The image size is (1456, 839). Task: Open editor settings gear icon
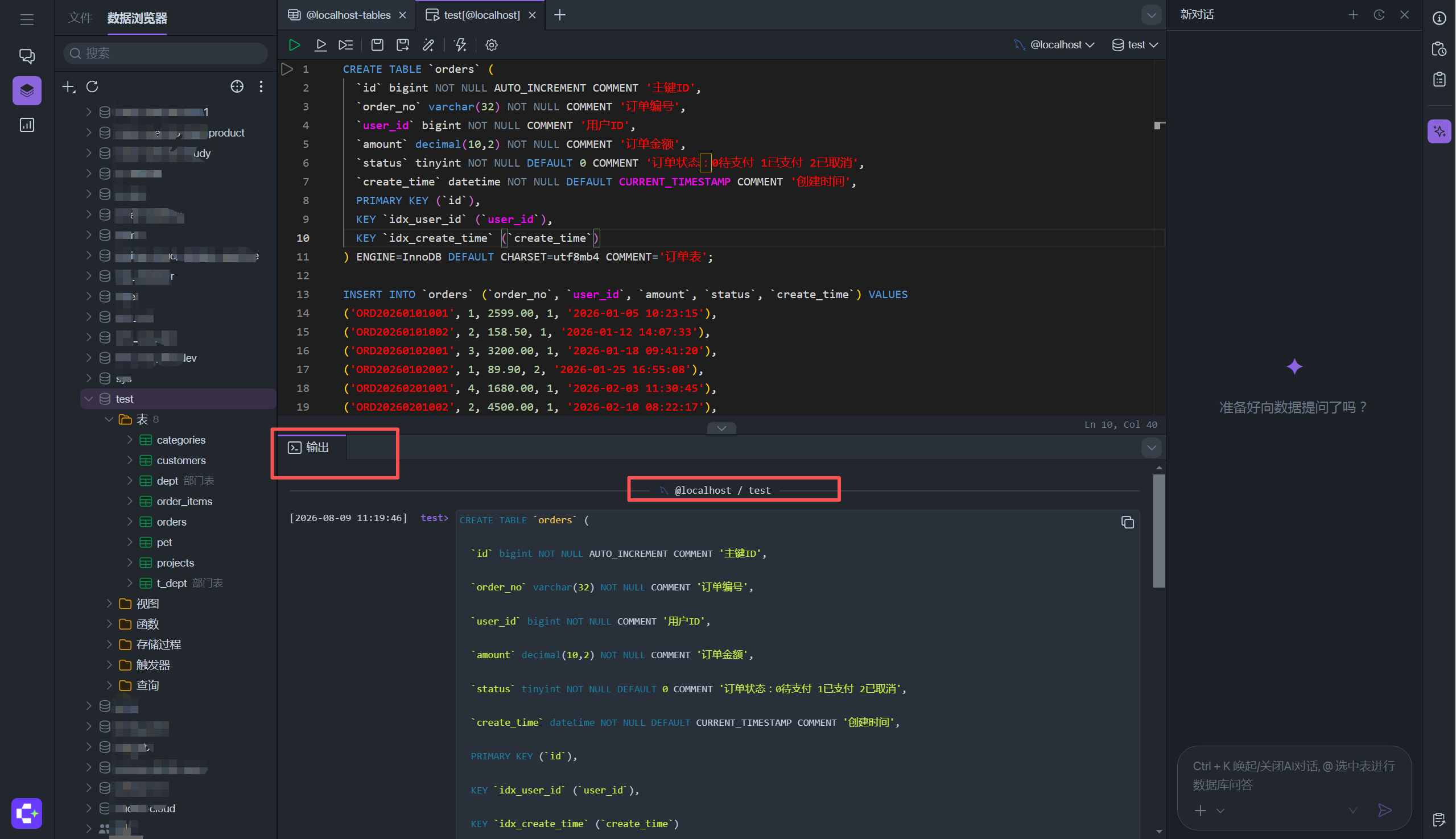491,45
